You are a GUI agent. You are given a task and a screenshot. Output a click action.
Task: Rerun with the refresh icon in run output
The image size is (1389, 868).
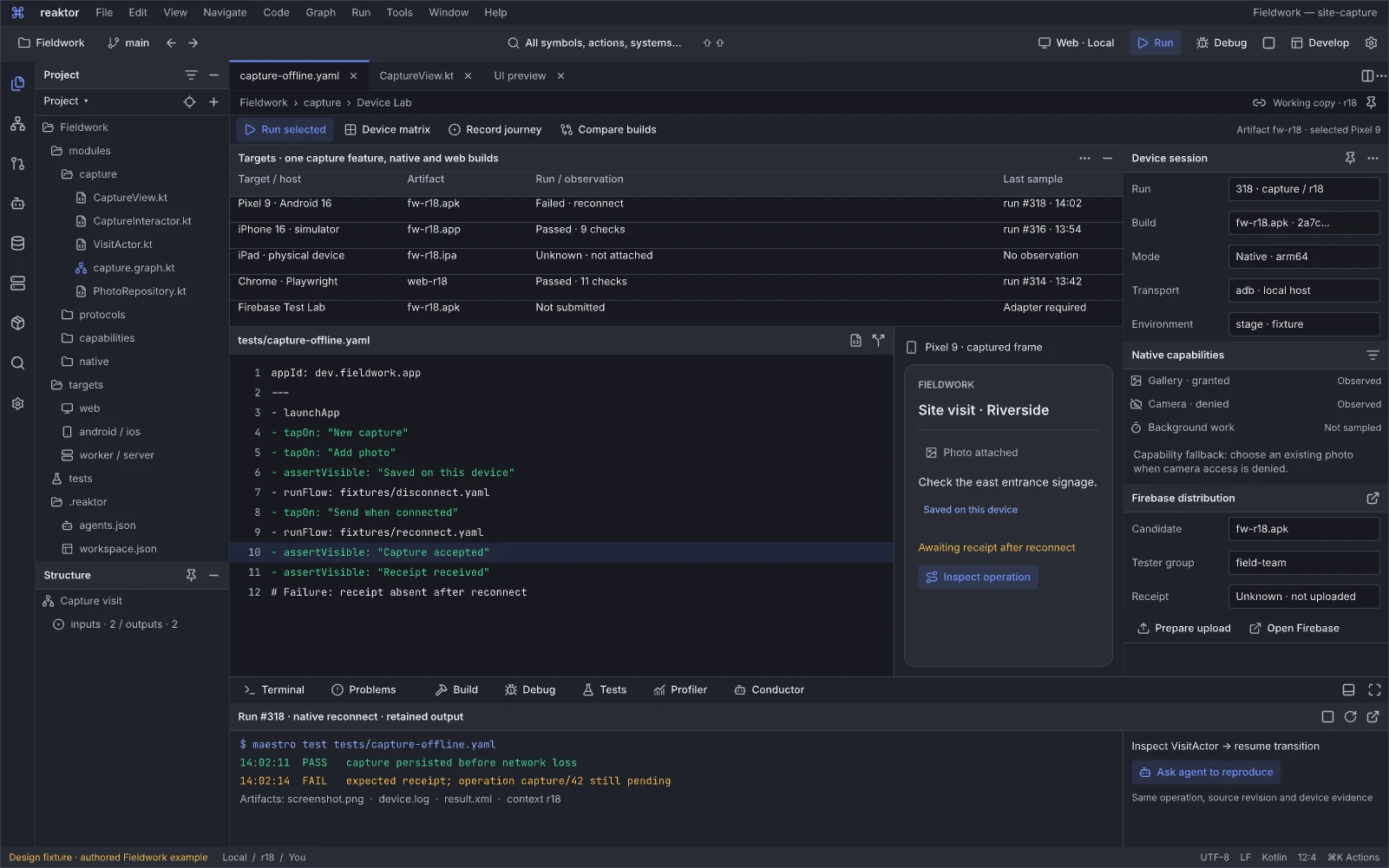1350,716
